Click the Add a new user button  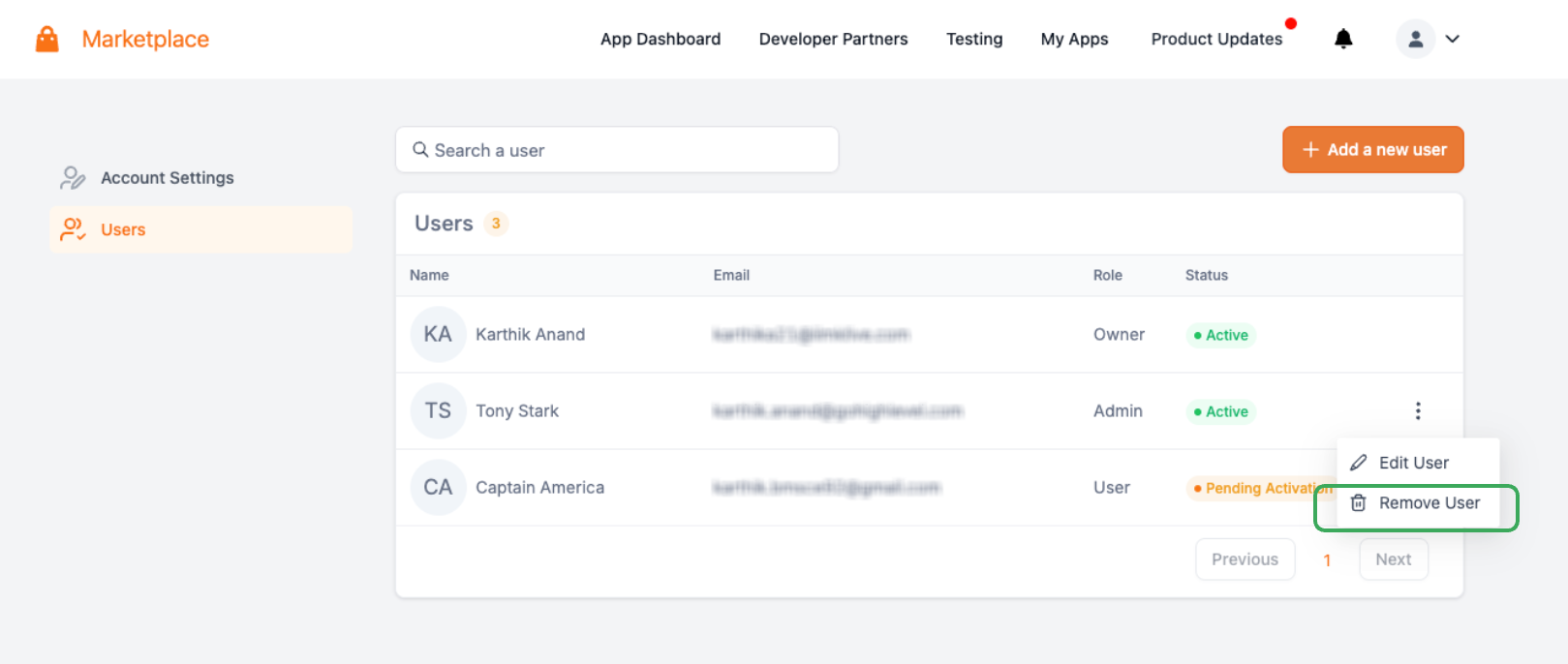coord(1373,150)
